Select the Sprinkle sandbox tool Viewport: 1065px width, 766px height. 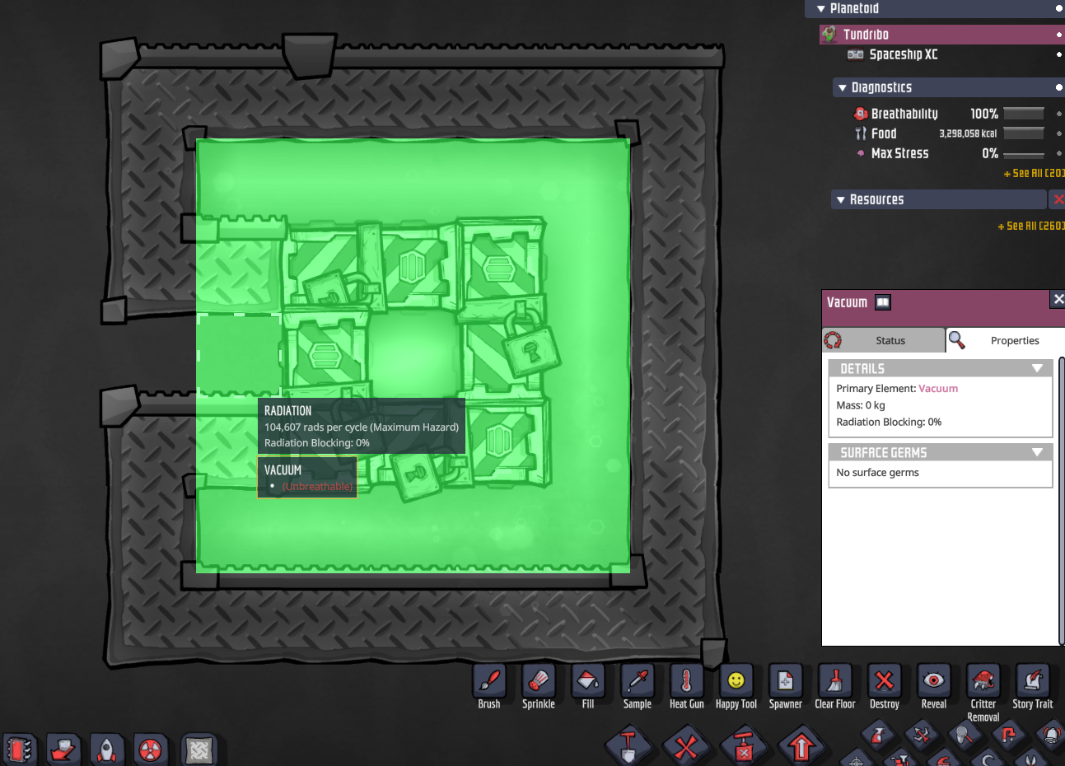click(539, 681)
